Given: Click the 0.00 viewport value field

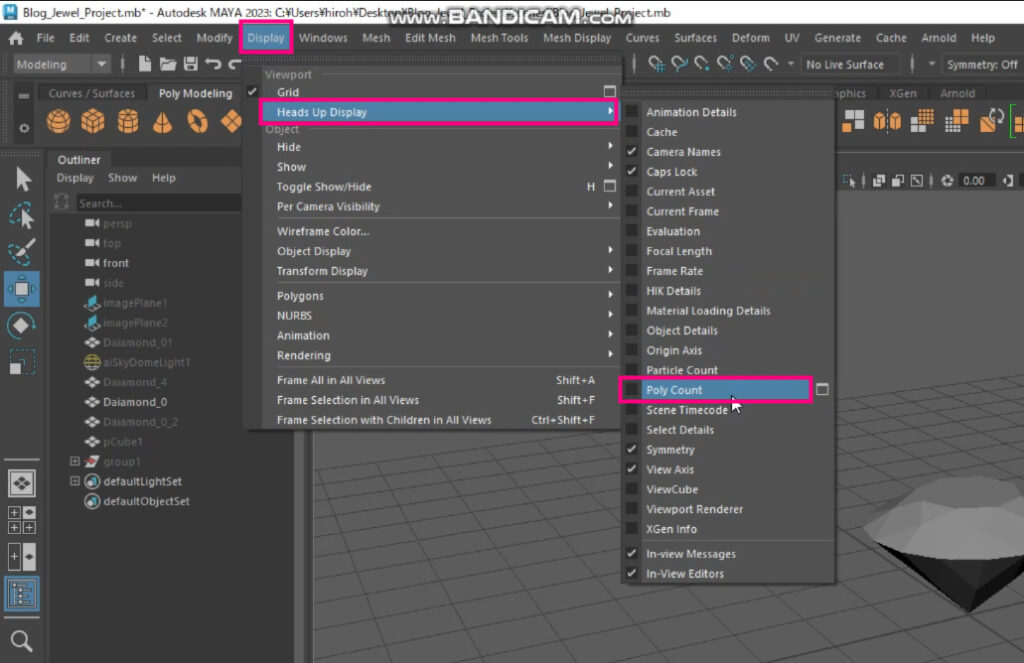Looking at the screenshot, I should (976, 180).
